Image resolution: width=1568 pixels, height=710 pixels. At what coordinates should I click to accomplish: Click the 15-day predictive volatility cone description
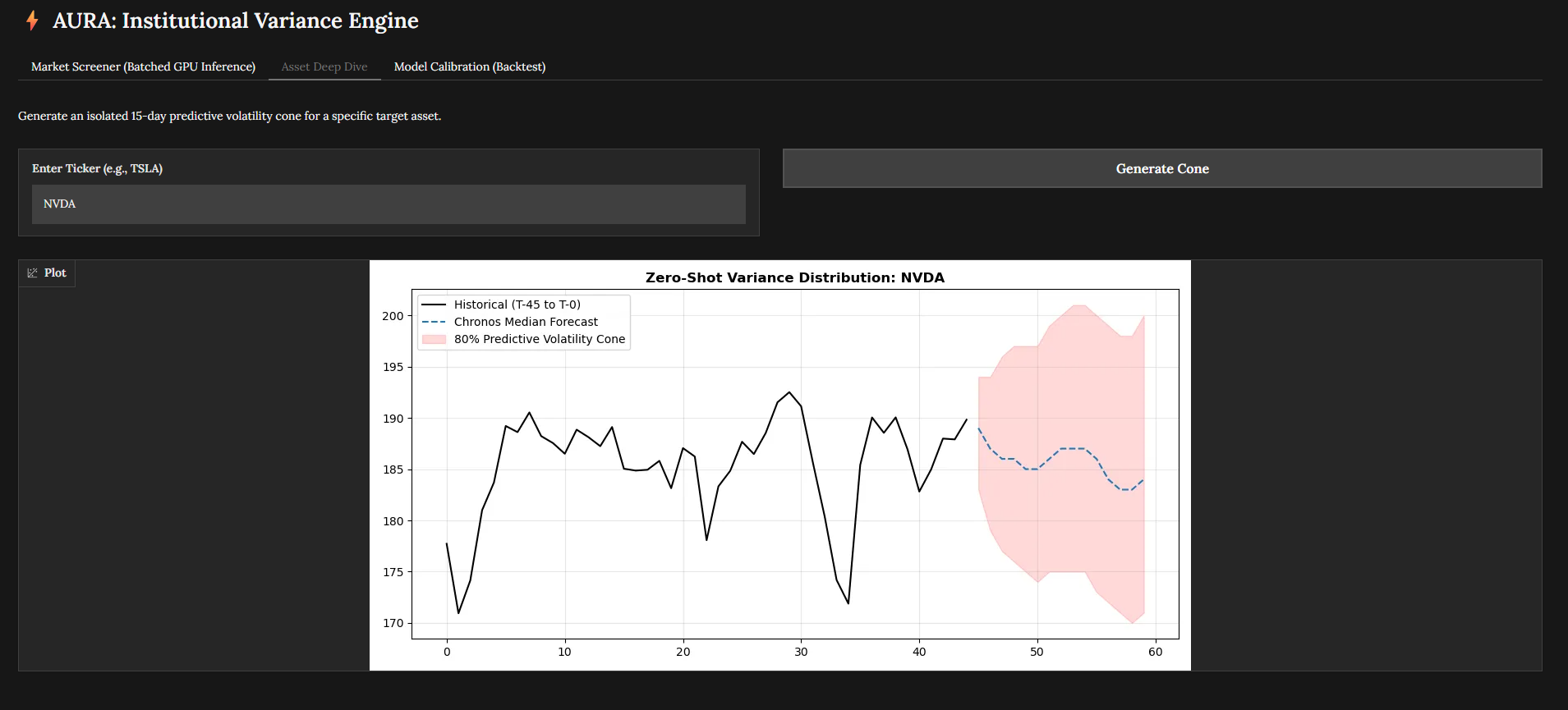230,116
